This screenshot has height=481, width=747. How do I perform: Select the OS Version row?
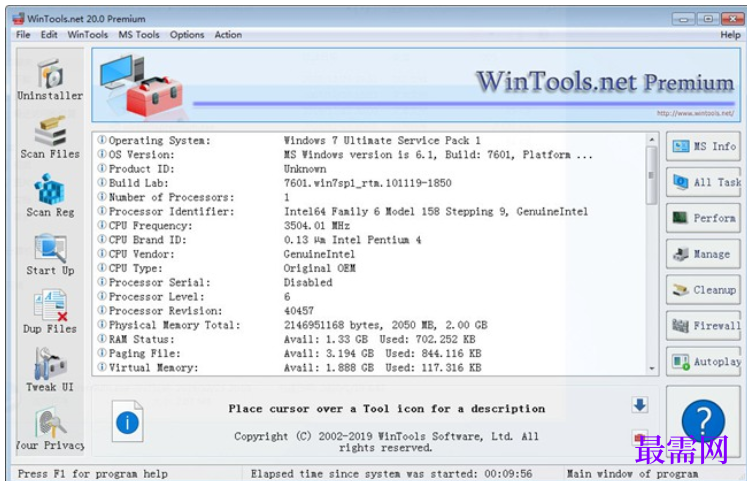pos(369,155)
